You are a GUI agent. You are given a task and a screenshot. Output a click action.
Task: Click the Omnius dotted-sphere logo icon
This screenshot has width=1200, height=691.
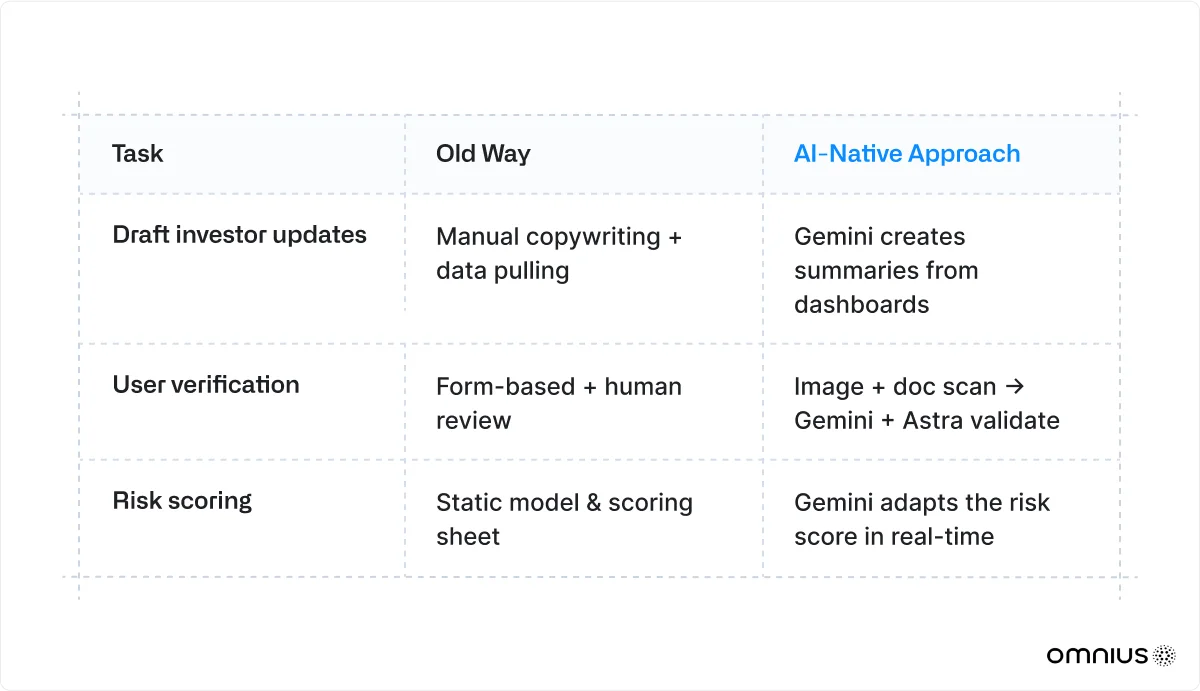pyautogui.click(x=1164, y=655)
